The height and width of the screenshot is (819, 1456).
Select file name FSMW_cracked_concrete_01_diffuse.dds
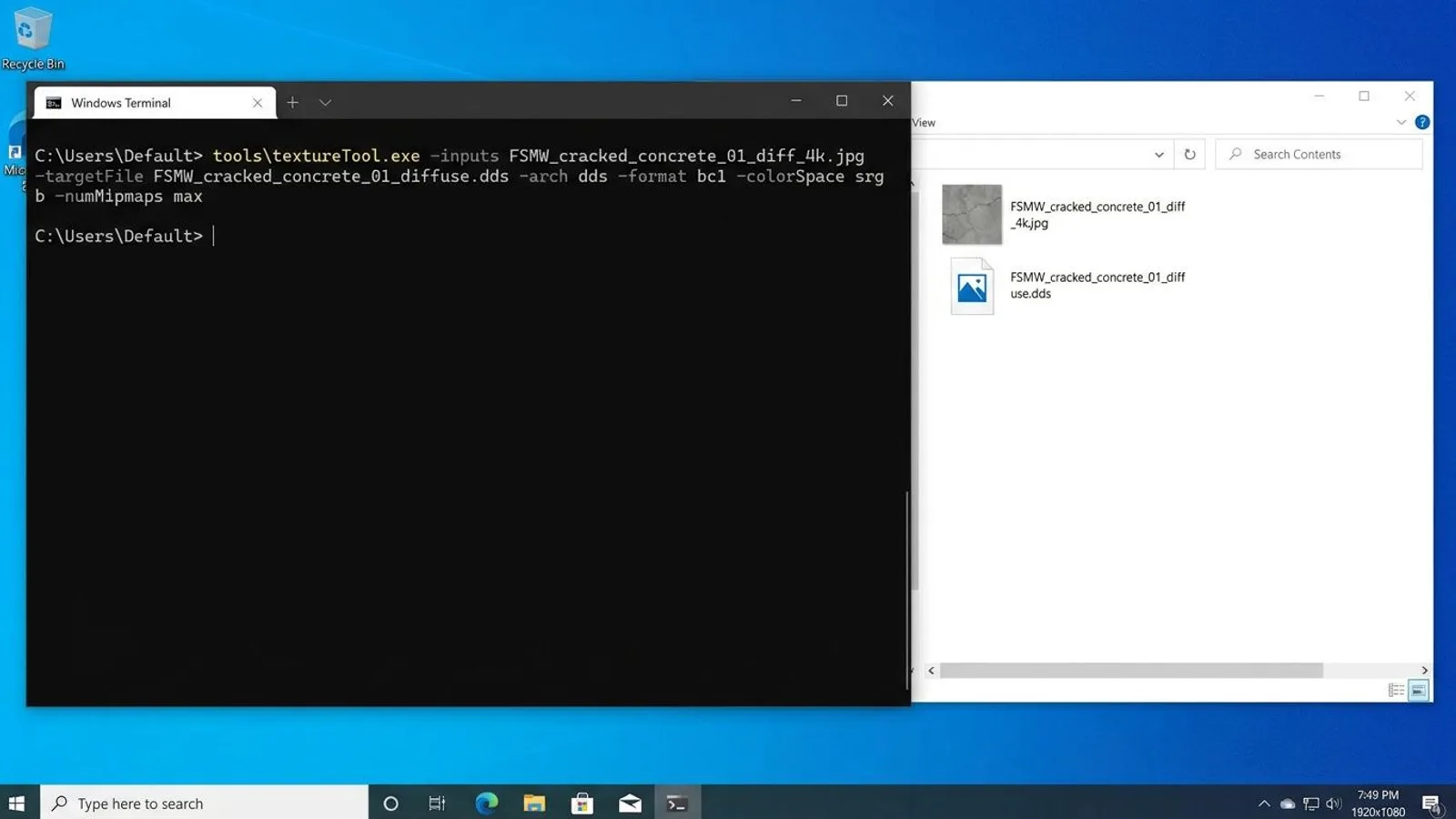(1097, 286)
